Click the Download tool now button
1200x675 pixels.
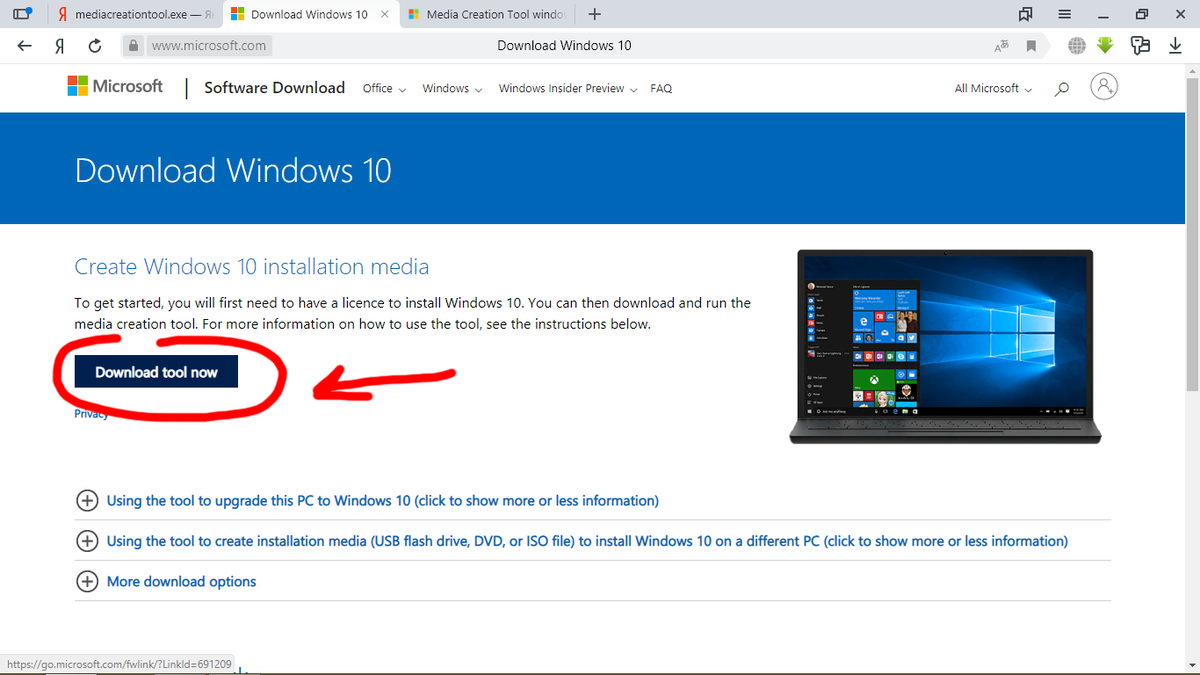[x=156, y=372]
